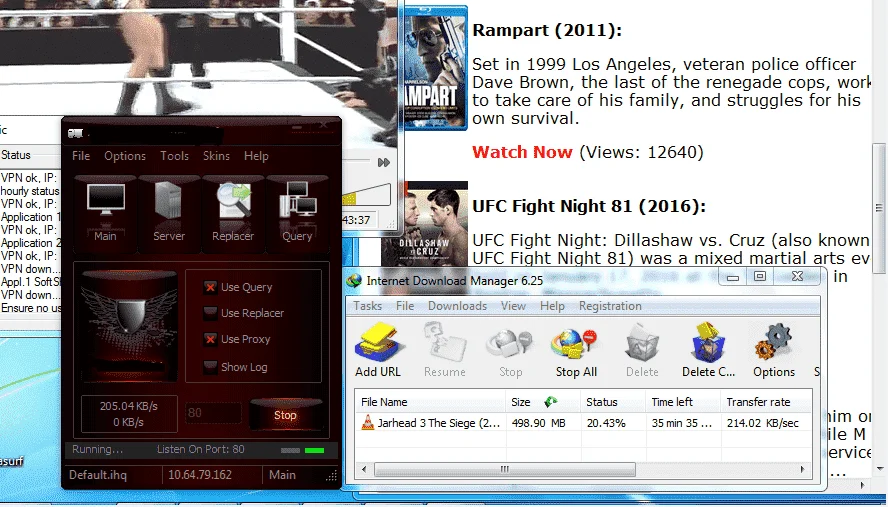
Task: Click the IDM scroll right arrow
Action: pyautogui.click(x=802, y=469)
